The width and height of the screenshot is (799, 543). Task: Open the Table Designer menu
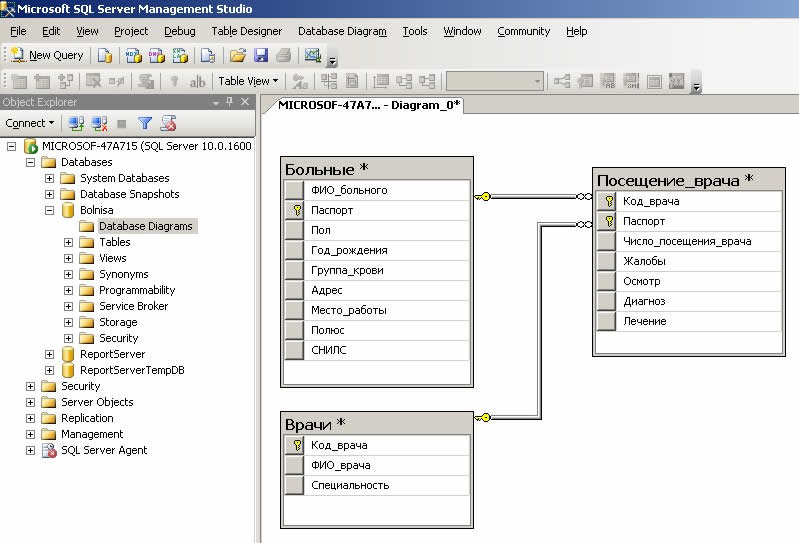pyautogui.click(x=247, y=32)
